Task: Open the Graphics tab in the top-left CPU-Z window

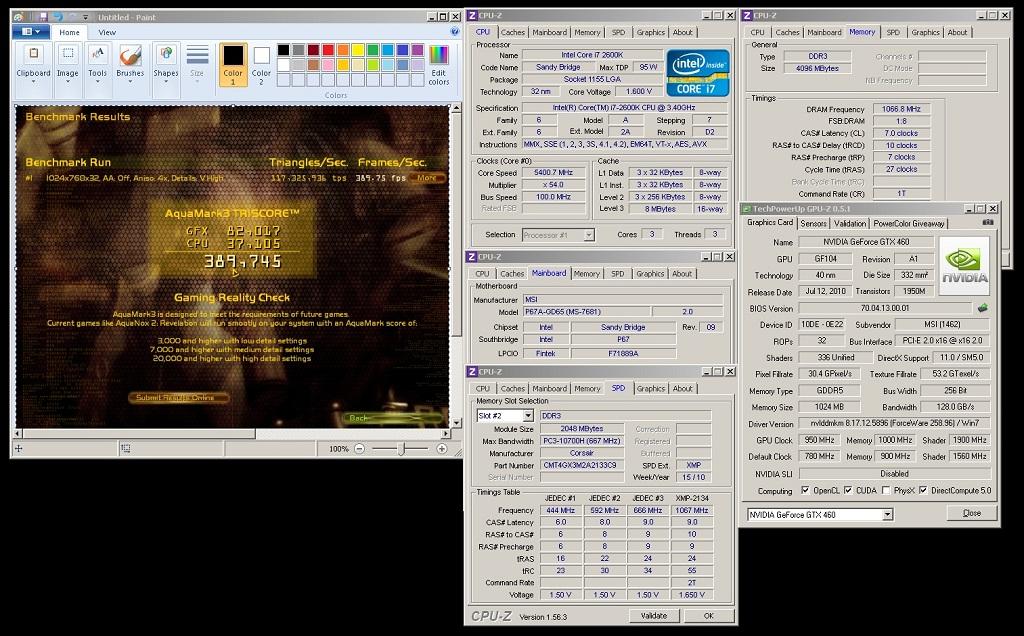Action: click(650, 32)
